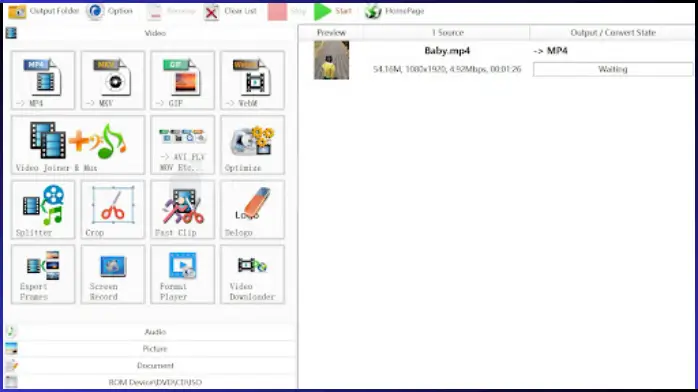Launch the Video Downloader tool

252,274
